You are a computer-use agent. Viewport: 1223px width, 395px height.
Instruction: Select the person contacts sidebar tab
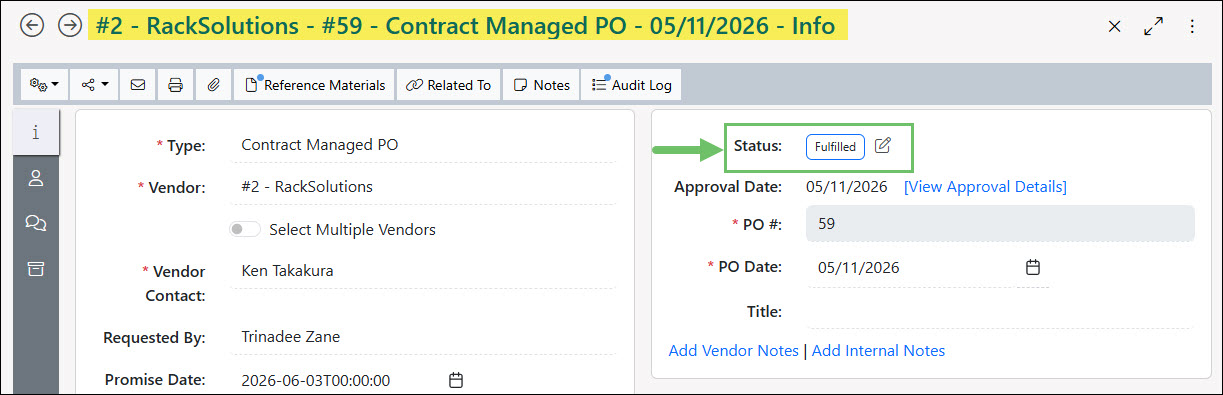tap(36, 178)
